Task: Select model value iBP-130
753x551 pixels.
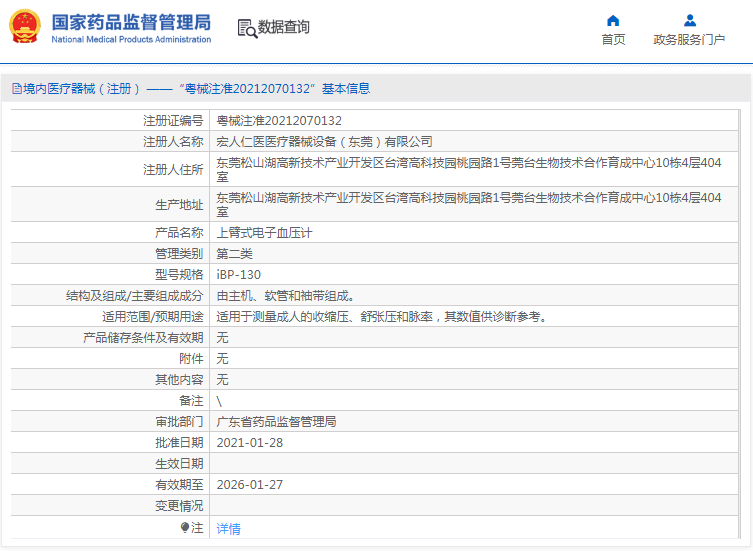Action: (x=239, y=275)
